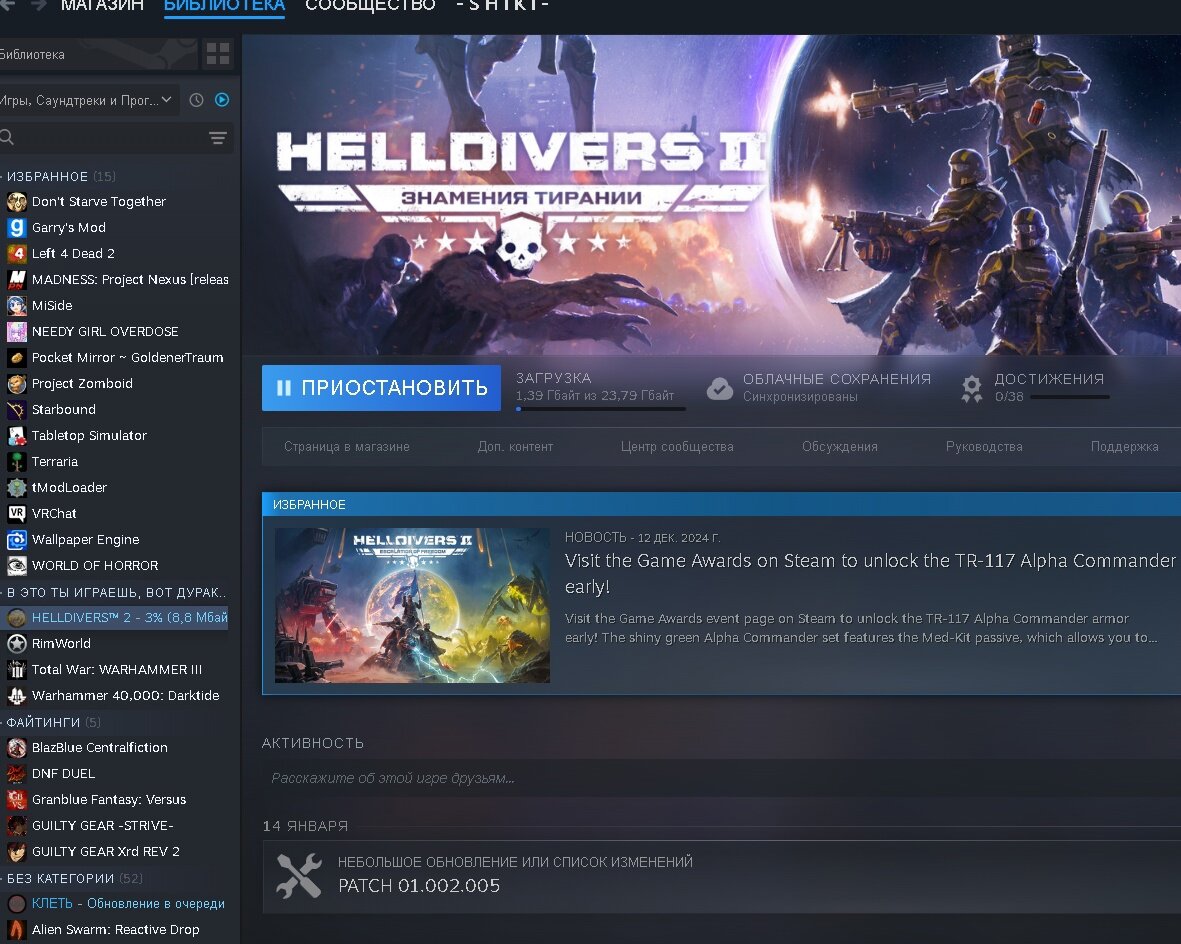Open 'Доп. контент' link
This screenshot has height=944, width=1181.
[x=515, y=446]
